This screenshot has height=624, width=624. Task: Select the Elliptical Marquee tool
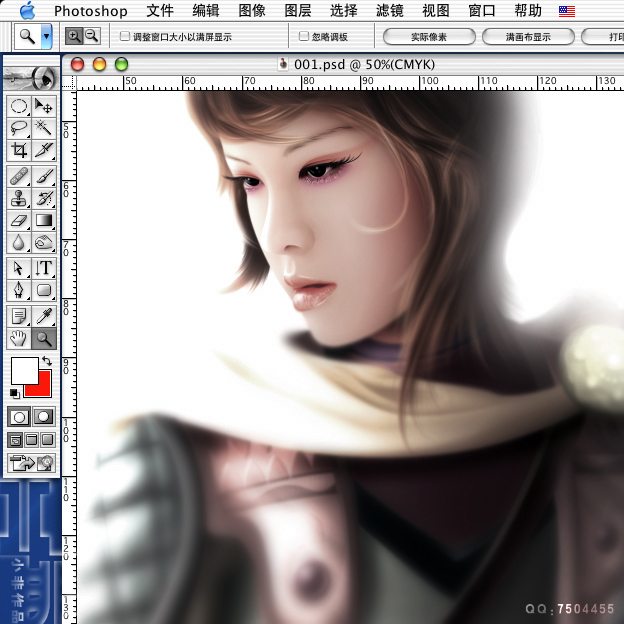(x=19, y=106)
